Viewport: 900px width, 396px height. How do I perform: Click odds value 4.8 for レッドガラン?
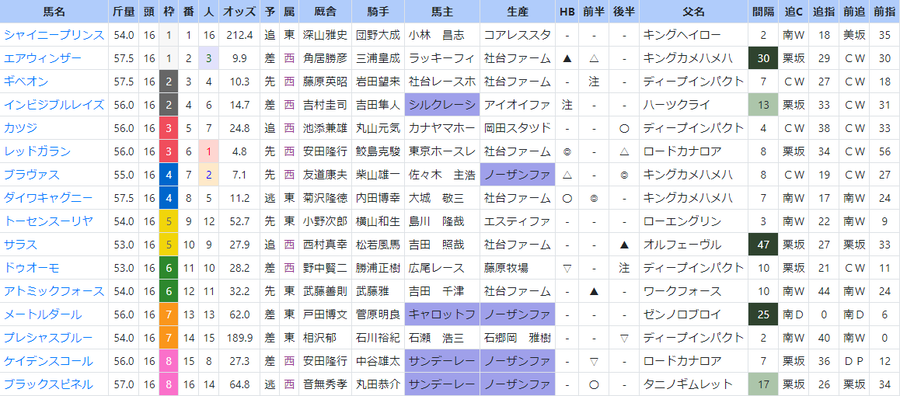[x=239, y=152]
